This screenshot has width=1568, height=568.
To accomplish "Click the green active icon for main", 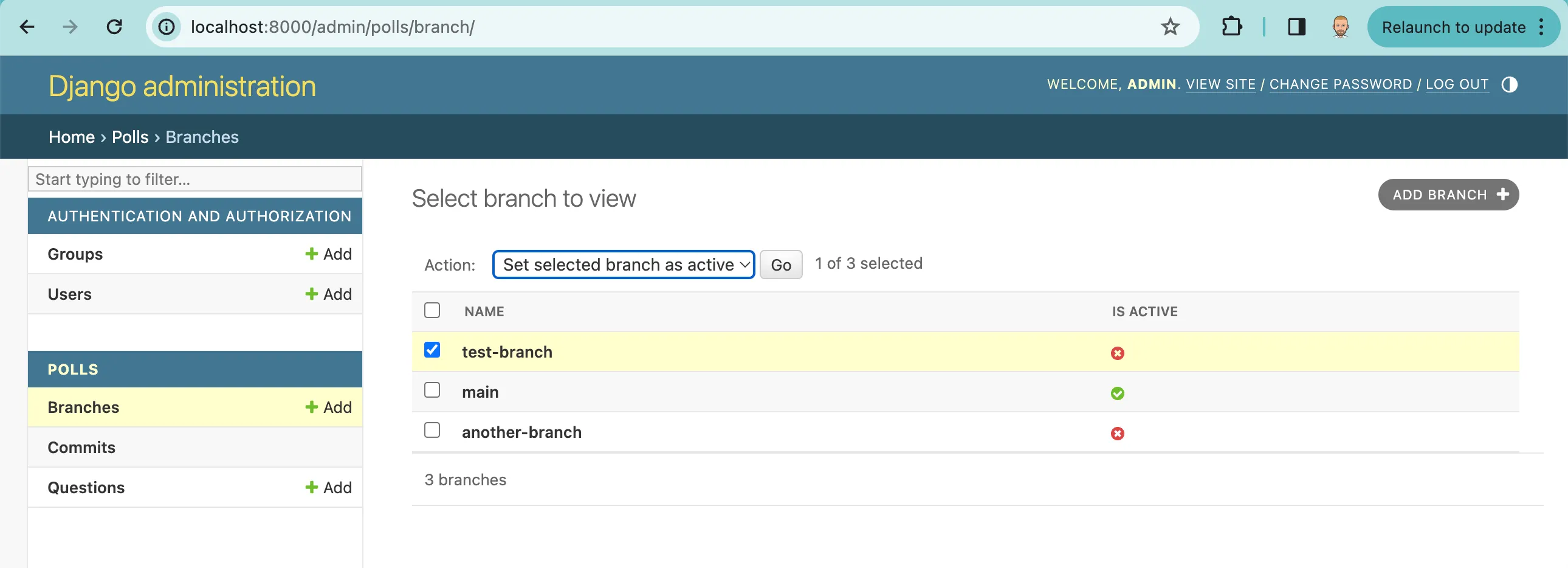I will coord(1118,393).
